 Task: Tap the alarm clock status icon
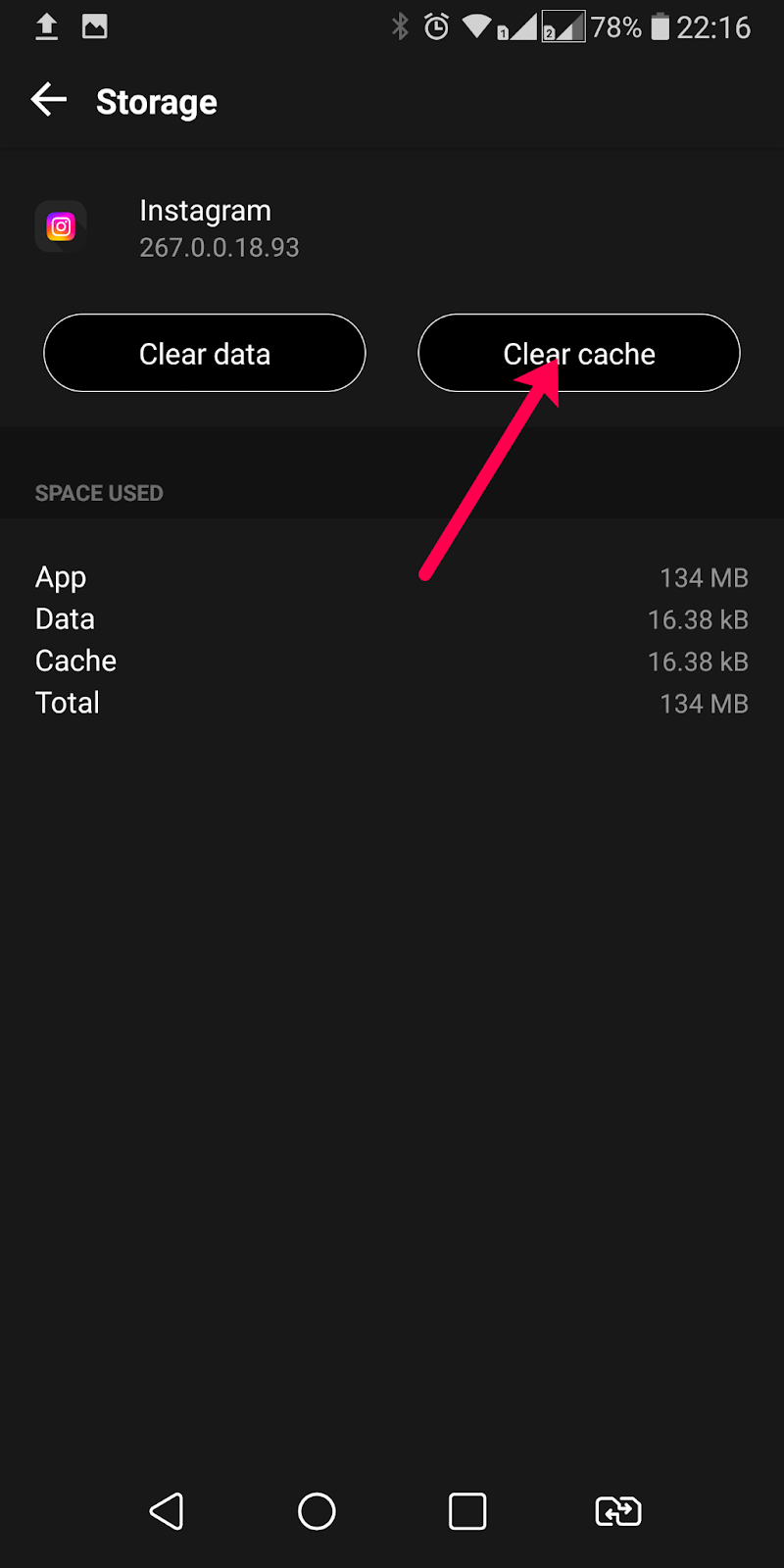click(x=436, y=26)
